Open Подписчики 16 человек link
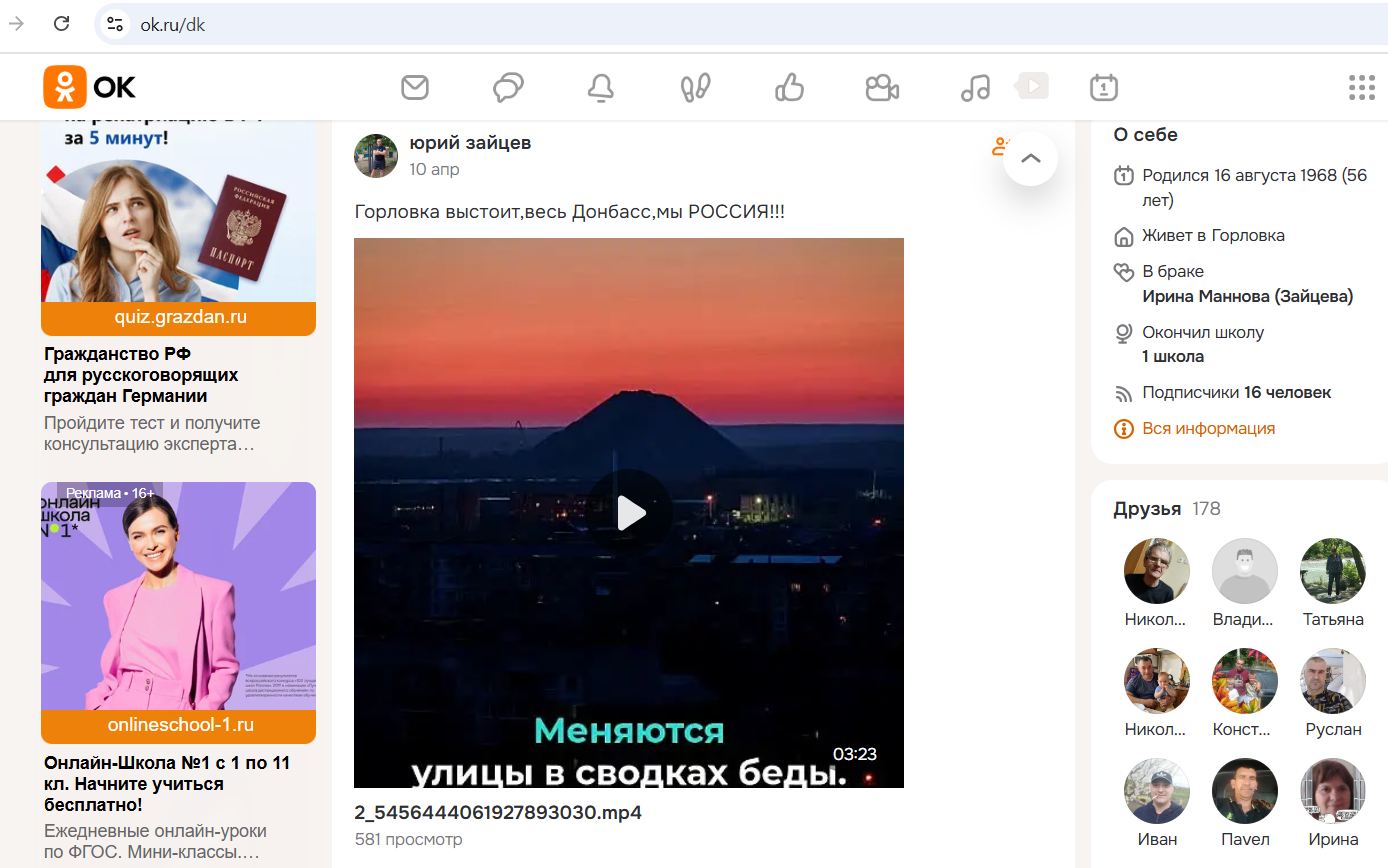The image size is (1388, 868). click(x=1237, y=392)
